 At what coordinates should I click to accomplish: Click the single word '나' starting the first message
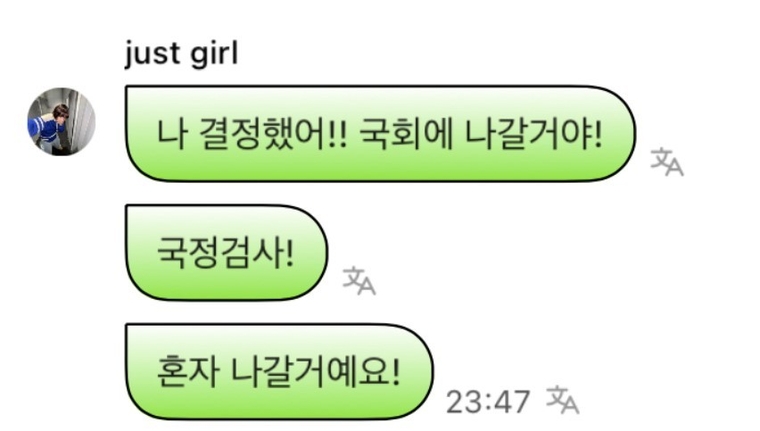pyautogui.click(x=172, y=134)
